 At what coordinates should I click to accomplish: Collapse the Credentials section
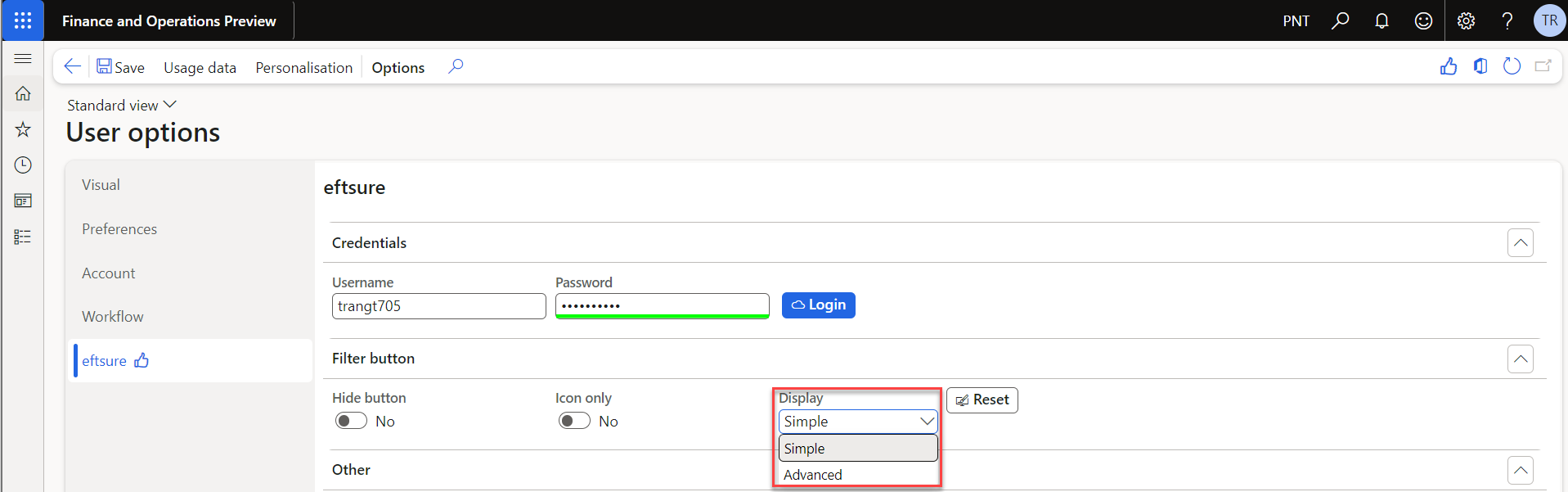[x=1521, y=242]
